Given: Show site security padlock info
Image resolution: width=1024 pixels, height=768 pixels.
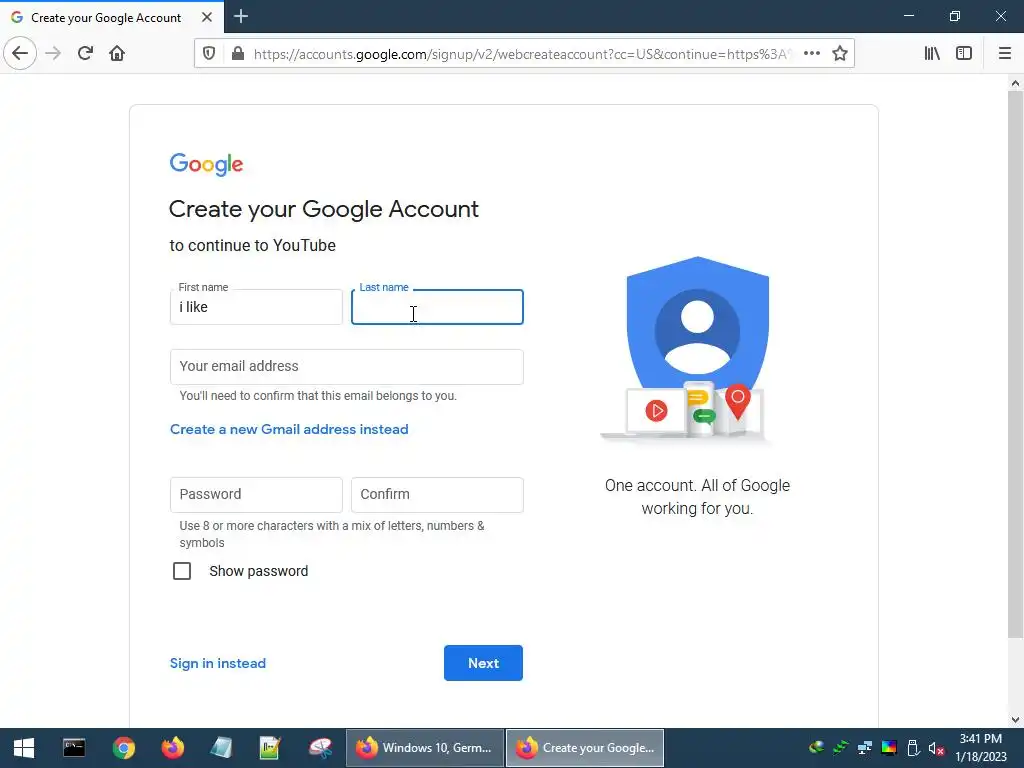Looking at the screenshot, I should click(x=238, y=54).
